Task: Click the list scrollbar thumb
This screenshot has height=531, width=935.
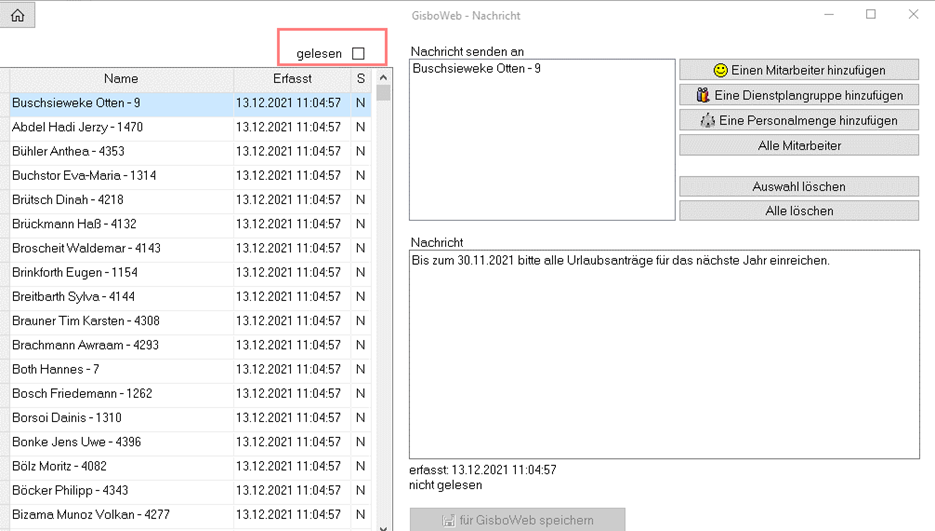Action: click(x=383, y=94)
